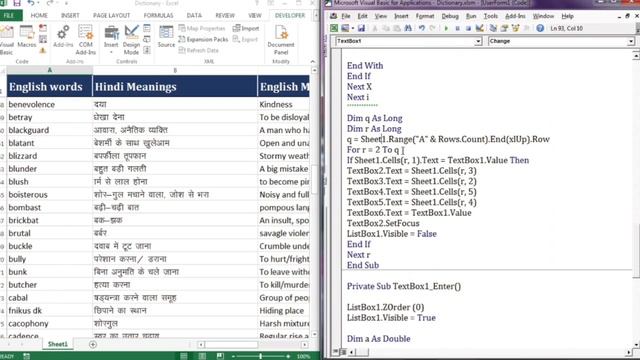The image size is (640, 360).
Task: Switch to FORMULAS ribbon tab
Action: pos(158,16)
